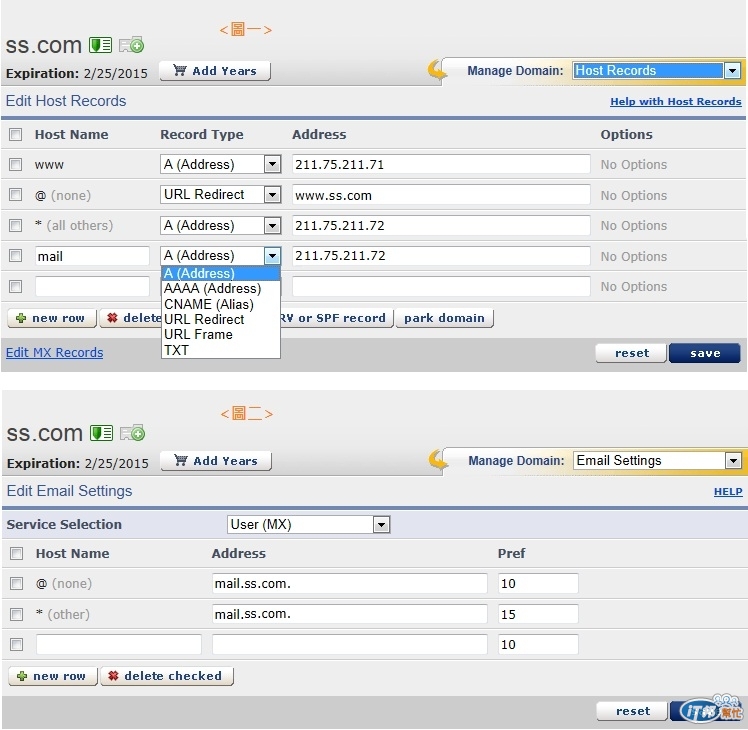
Task: Open record type dropdown for * (all others) row
Action: (x=220, y=225)
